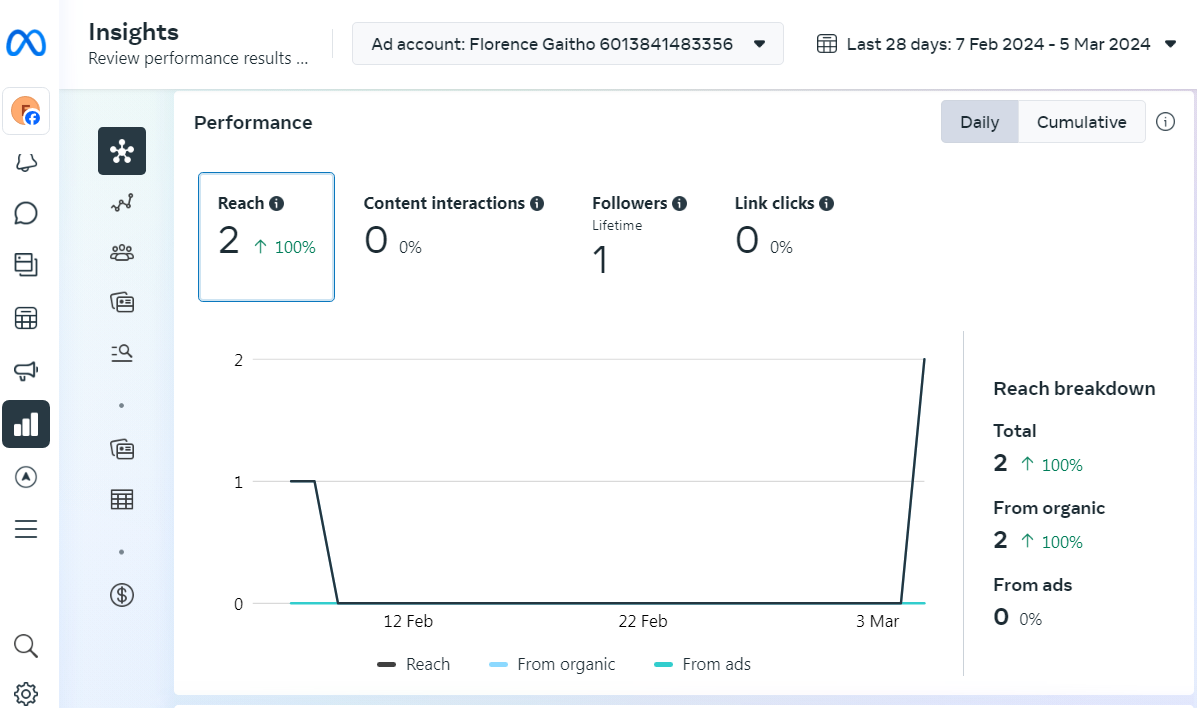Image resolution: width=1197 pixels, height=708 pixels.
Task: Open the Ad account selector dropdown
Action: (567, 43)
